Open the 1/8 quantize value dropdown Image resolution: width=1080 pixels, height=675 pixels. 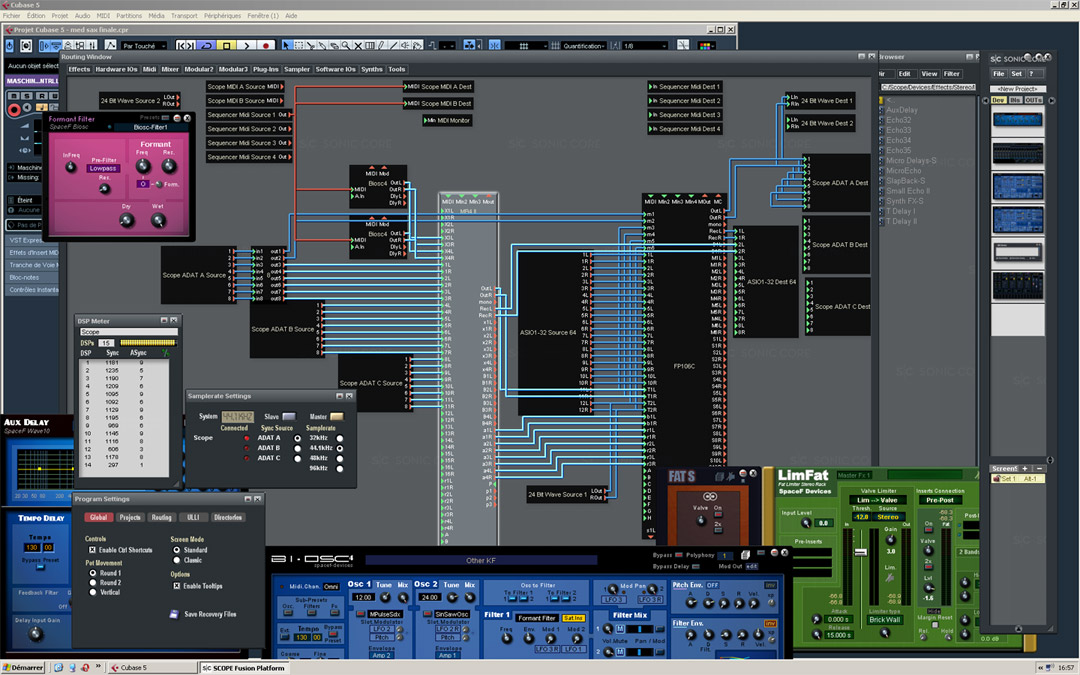click(x=645, y=46)
